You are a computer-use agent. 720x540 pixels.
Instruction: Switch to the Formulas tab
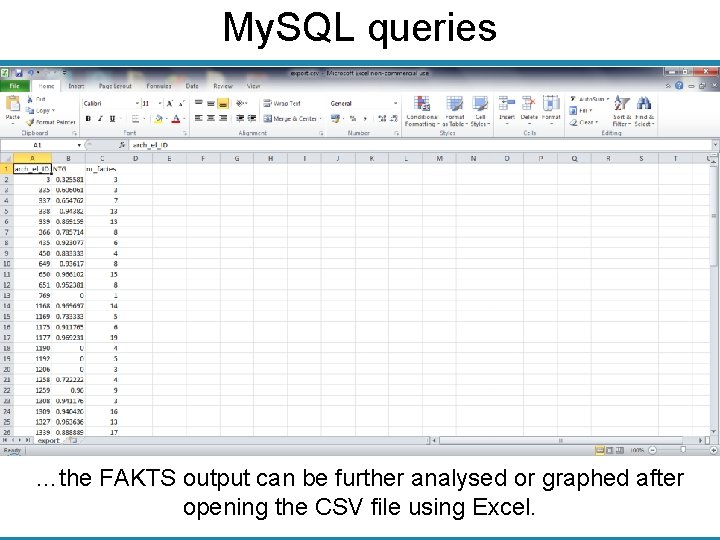click(x=159, y=86)
